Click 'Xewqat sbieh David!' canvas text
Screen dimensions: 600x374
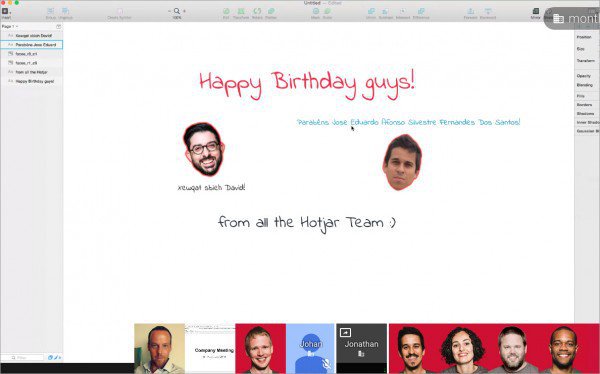point(212,188)
